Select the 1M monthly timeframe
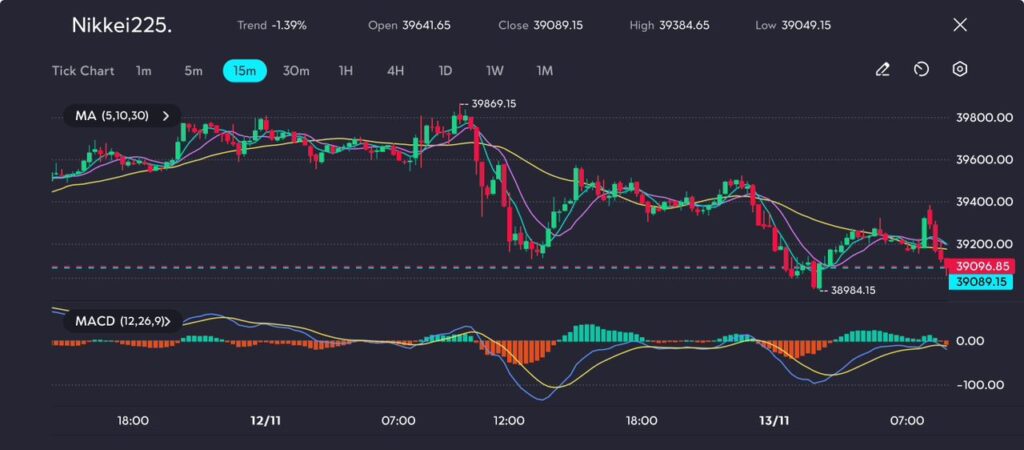 point(545,71)
